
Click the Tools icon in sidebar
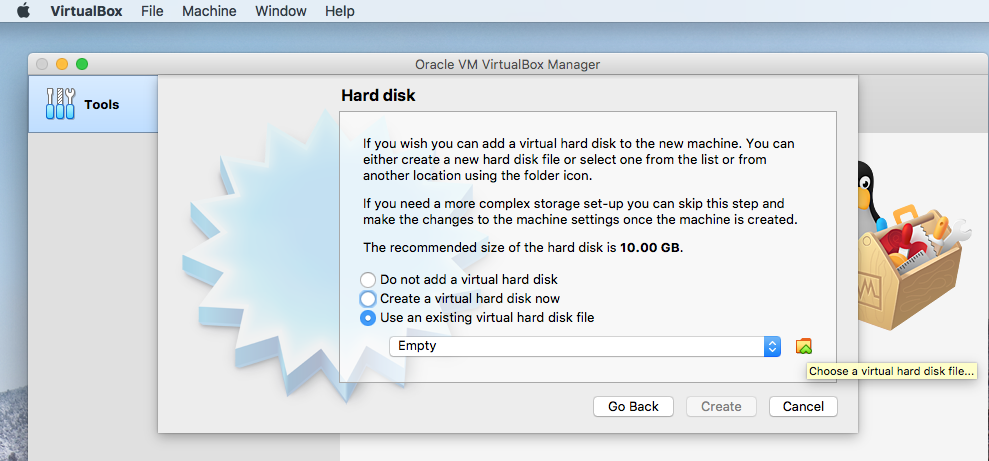pyautogui.click(x=61, y=104)
